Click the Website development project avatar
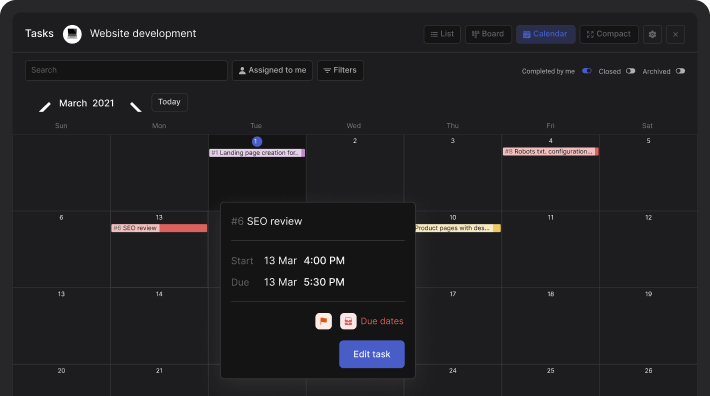This screenshot has height=396, width=710. point(72,34)
